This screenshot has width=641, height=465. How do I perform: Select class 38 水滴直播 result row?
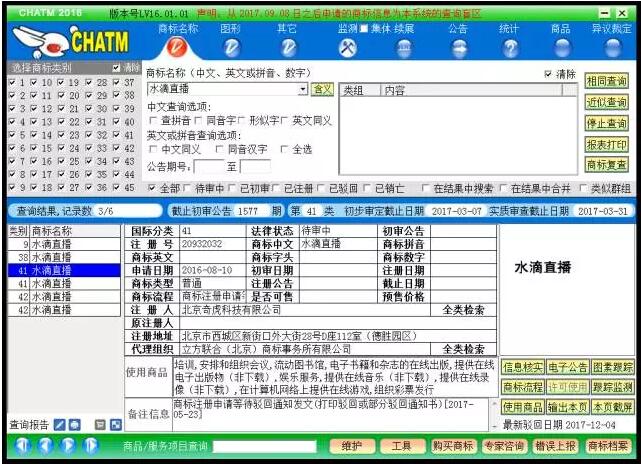coord(64,257)
